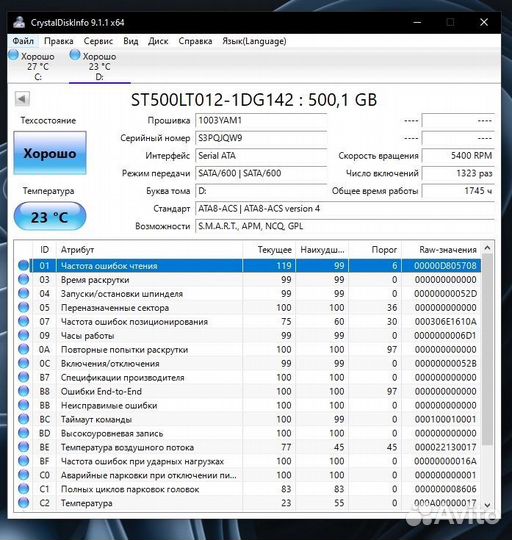
Task: Click status orb of Время раскрутки row
Action: pyautogui.click(x=23, y=280)
